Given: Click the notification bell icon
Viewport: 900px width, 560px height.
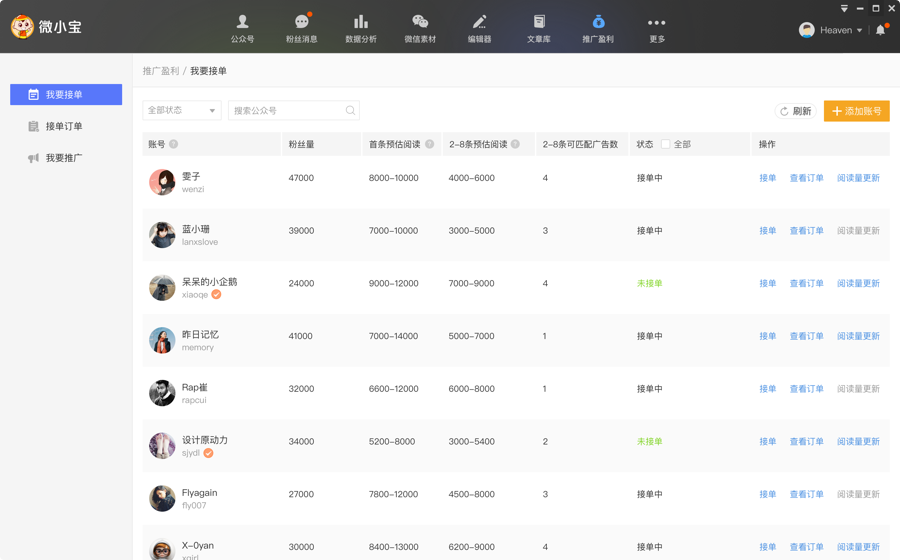Looking at the screenshot, I should tap(880, 30).
